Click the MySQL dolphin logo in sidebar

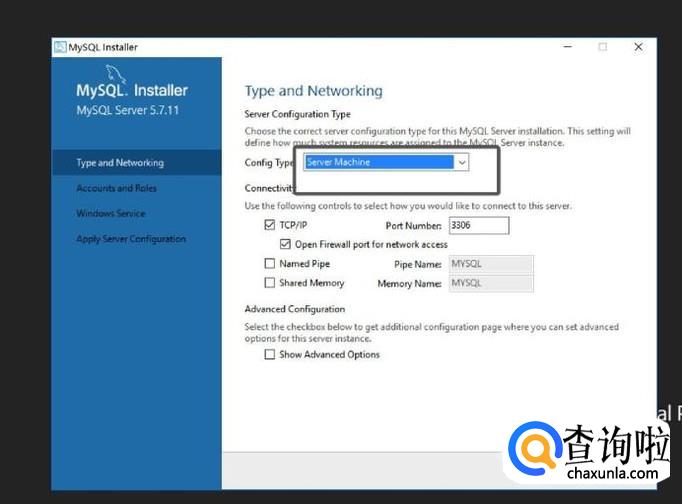click(116, 73)
